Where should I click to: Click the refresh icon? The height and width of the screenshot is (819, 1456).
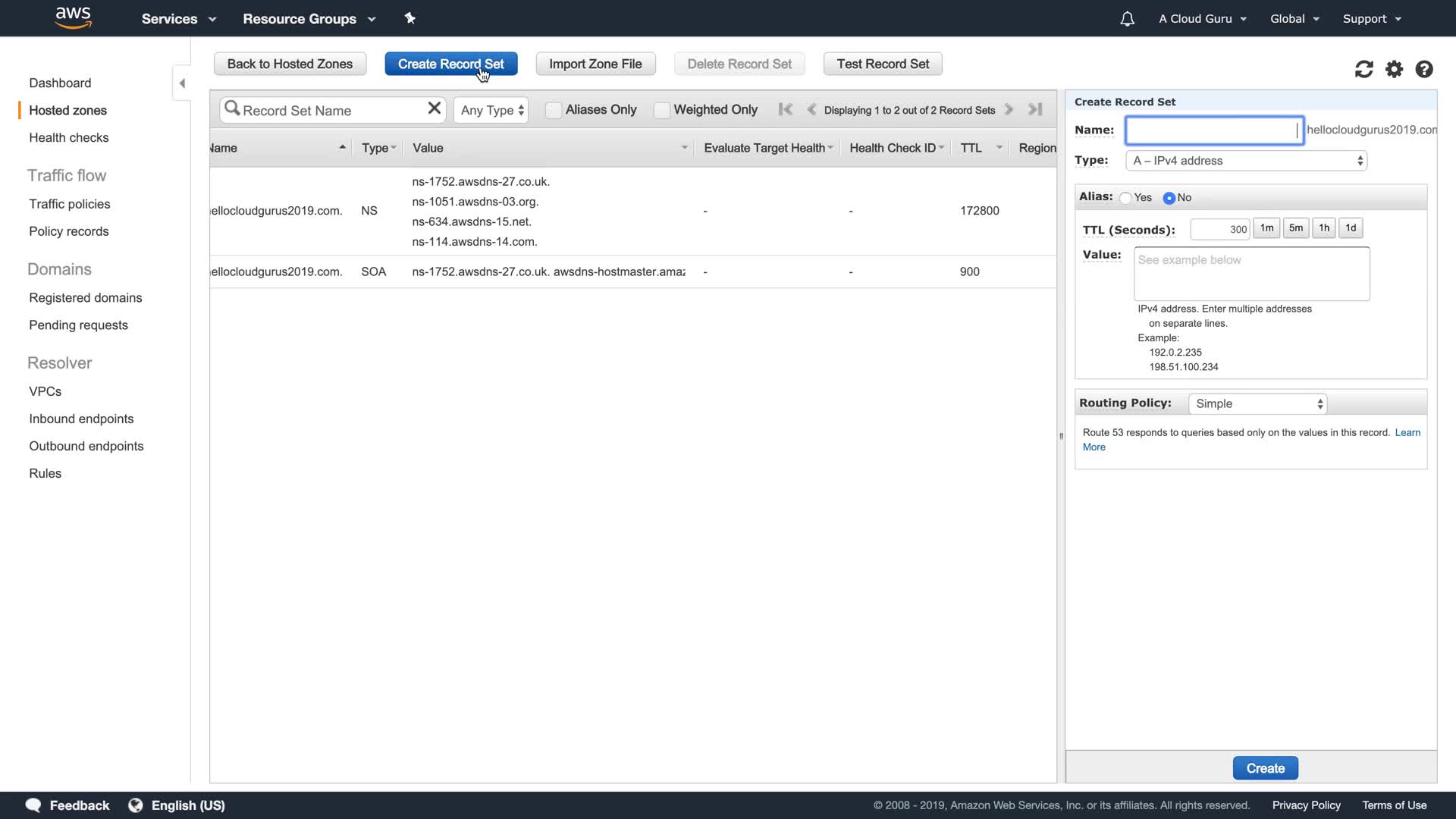[x=1363, y=70]
